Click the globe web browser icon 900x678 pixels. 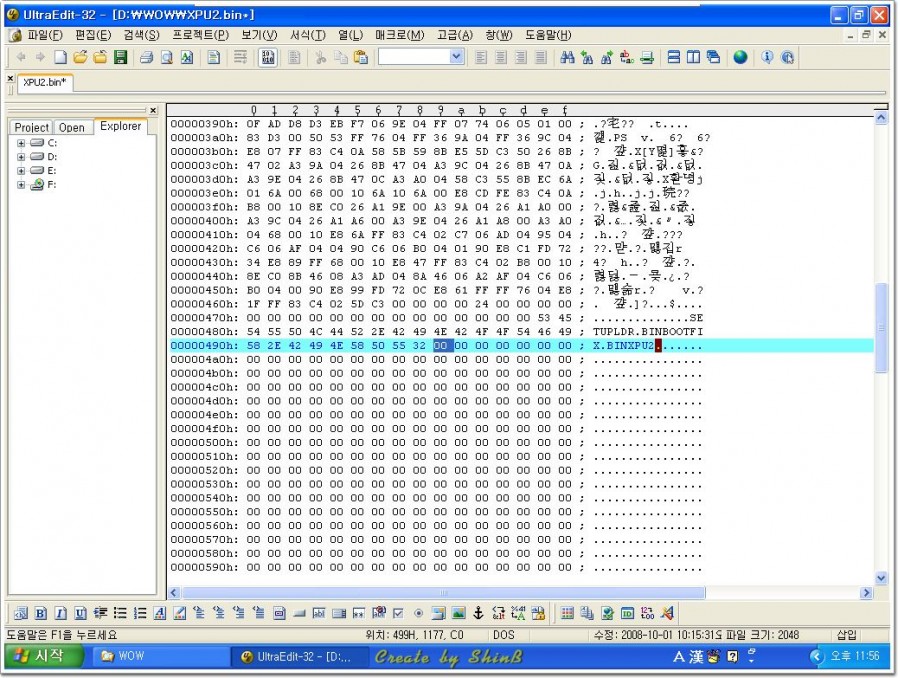(x=740, y=57)
